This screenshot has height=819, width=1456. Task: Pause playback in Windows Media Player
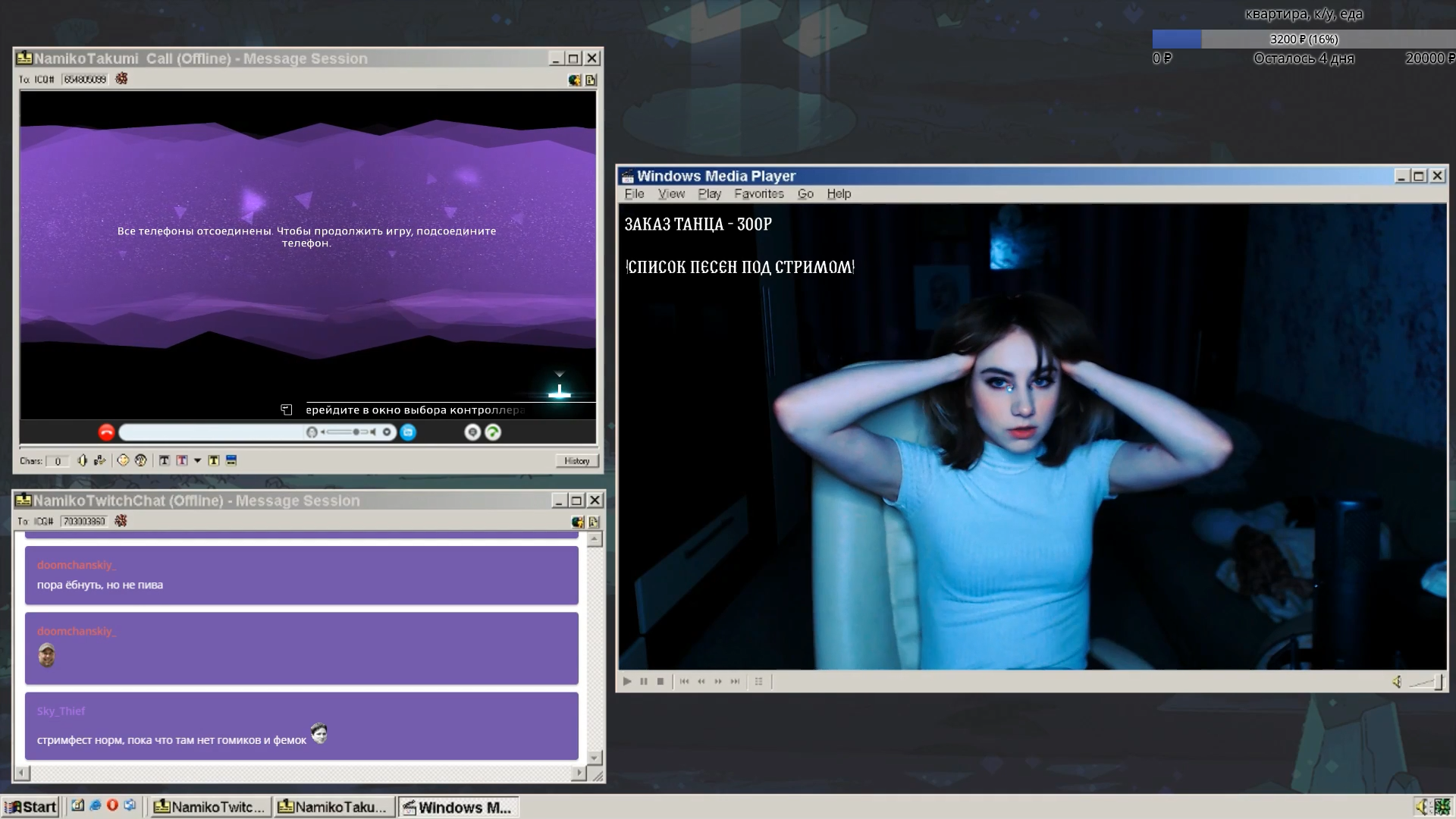pyautogui.click(x=644, y=682)
